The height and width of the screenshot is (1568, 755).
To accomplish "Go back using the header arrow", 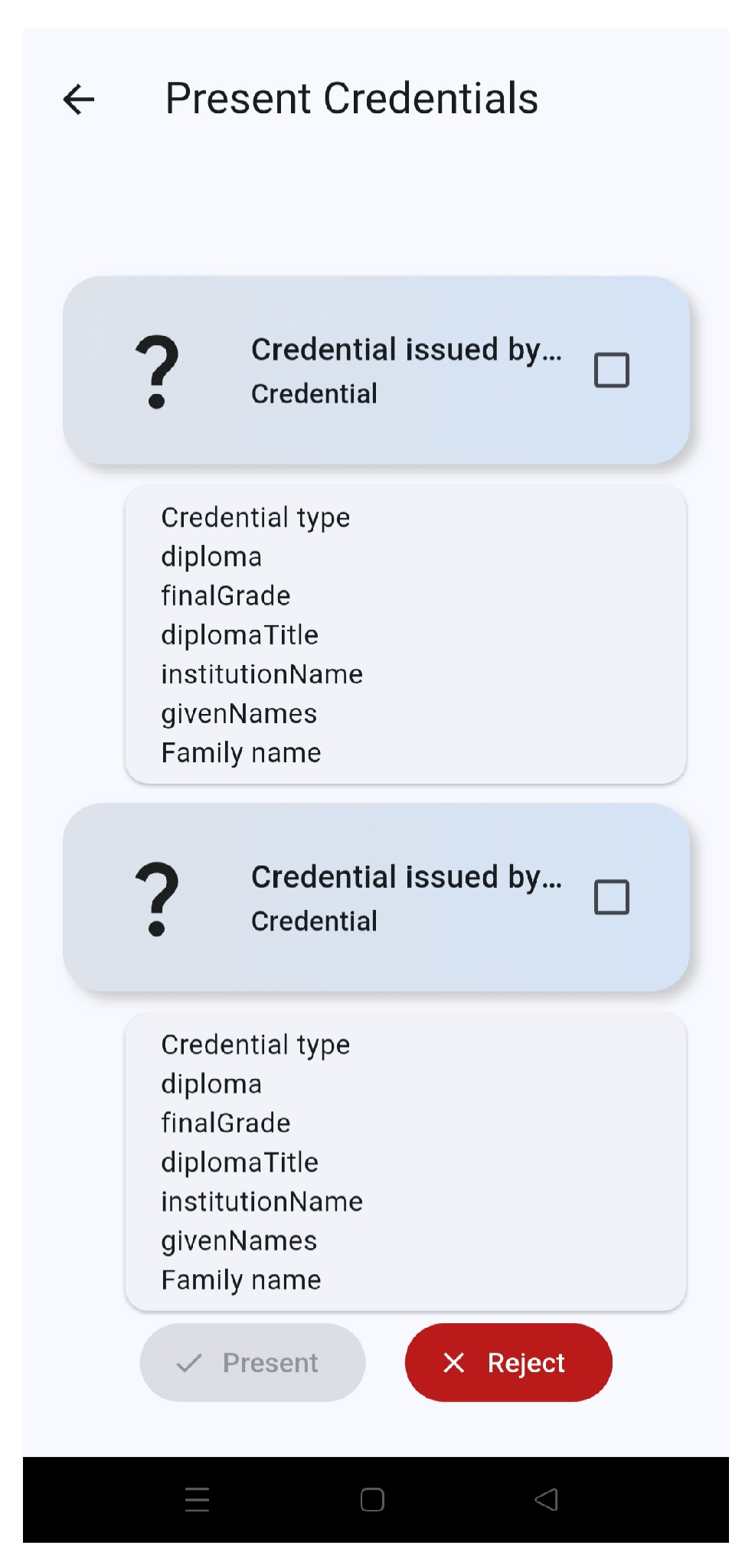I will tap(79, 99).
